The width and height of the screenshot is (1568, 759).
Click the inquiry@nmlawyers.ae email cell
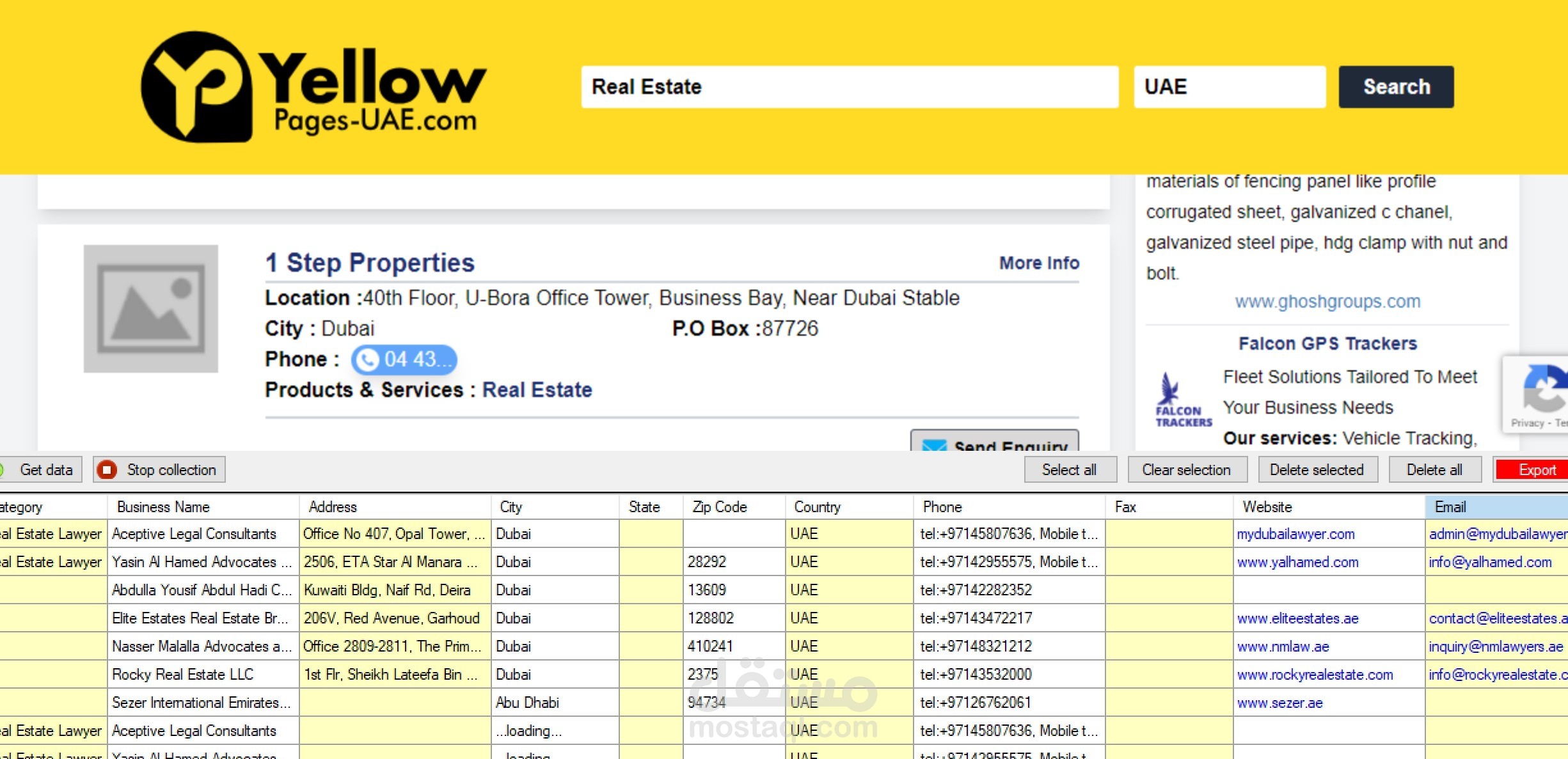[x=1497, y=646]
